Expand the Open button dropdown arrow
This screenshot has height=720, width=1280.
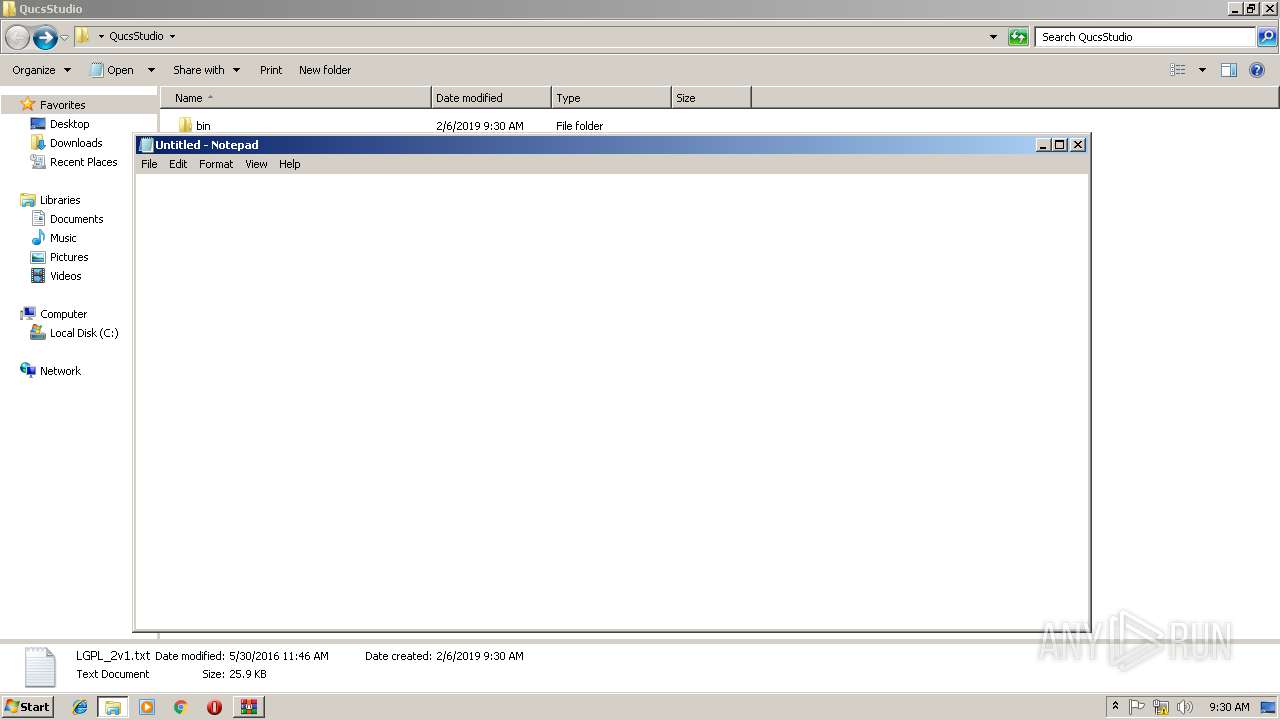pos(151,70)
